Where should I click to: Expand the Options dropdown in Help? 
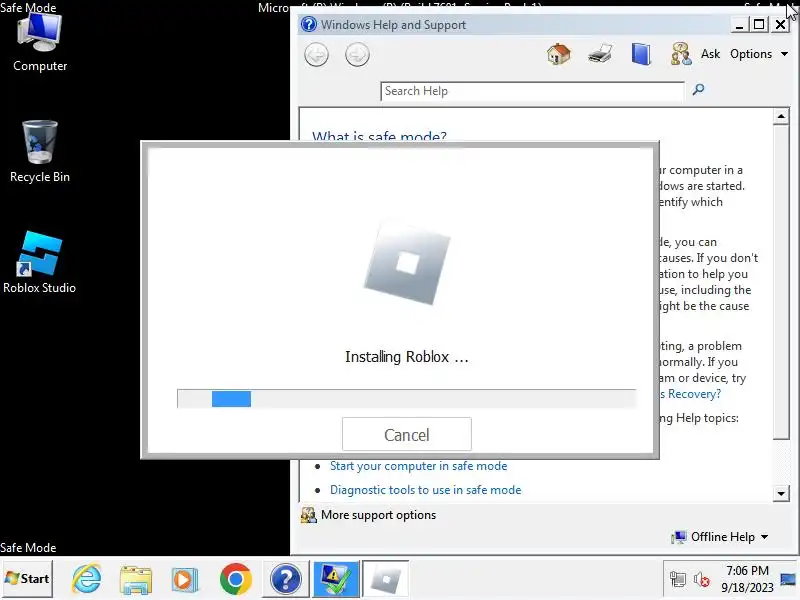click(x=759, y=54)
